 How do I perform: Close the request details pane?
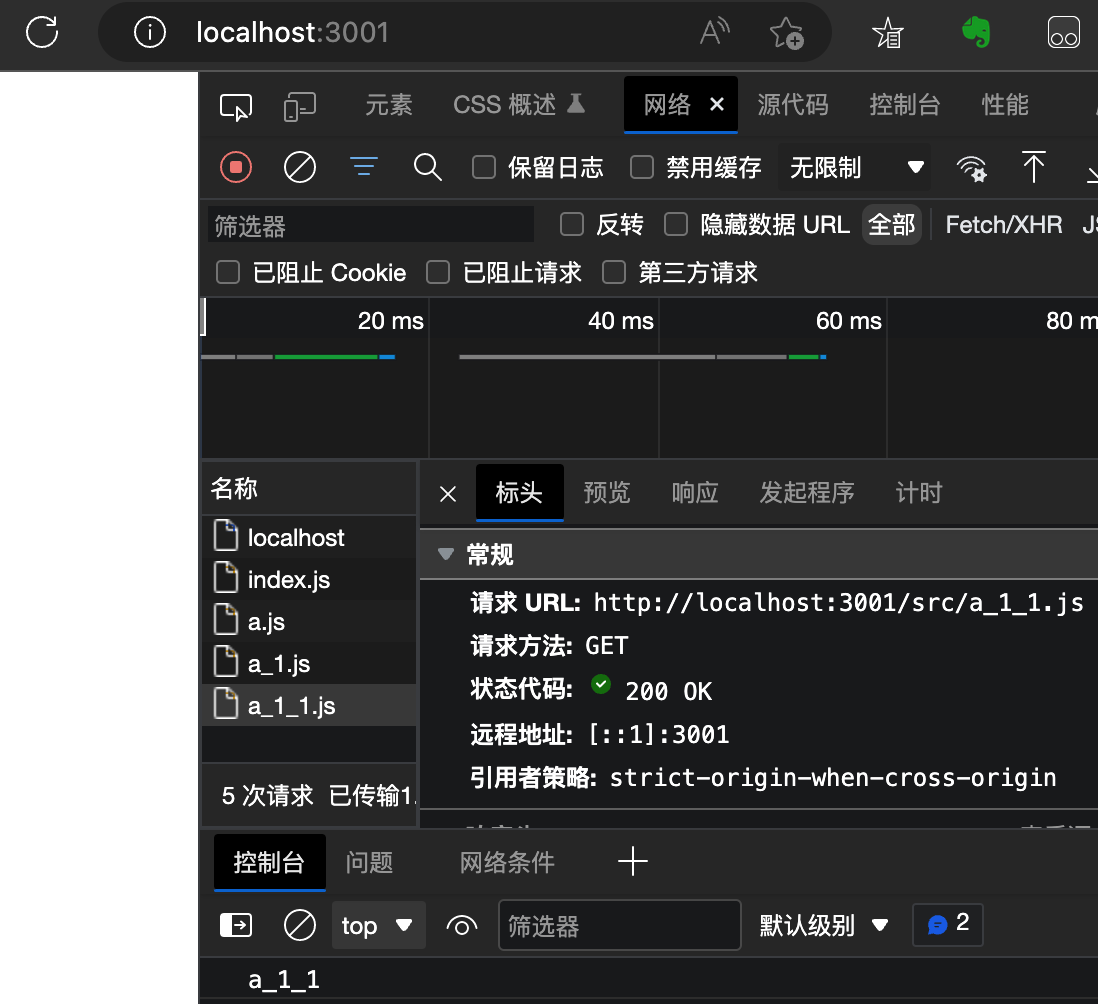pyautogui.click(x=448, y=494)
